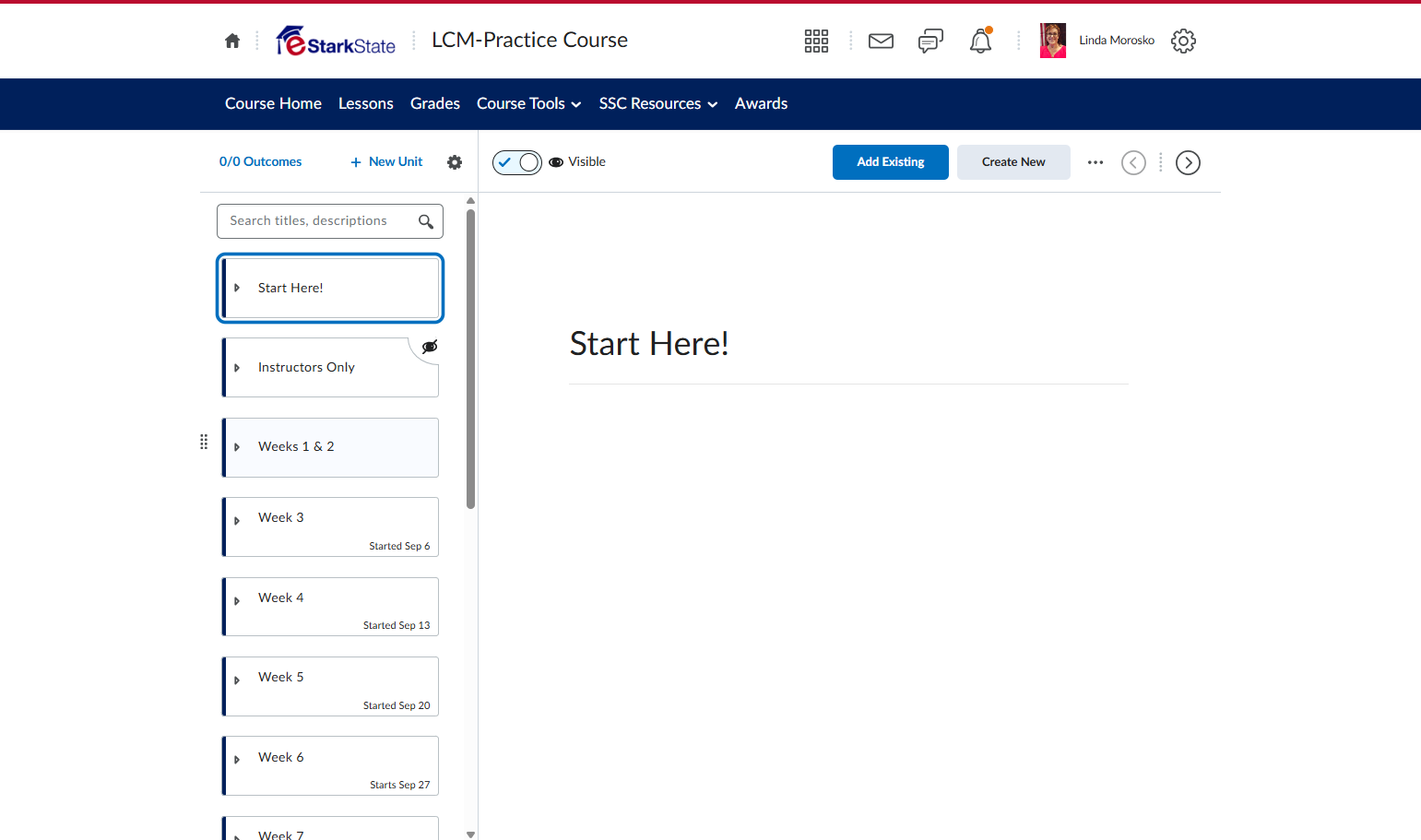Click the scroll up arrow of unit list

tap(470, 200)
